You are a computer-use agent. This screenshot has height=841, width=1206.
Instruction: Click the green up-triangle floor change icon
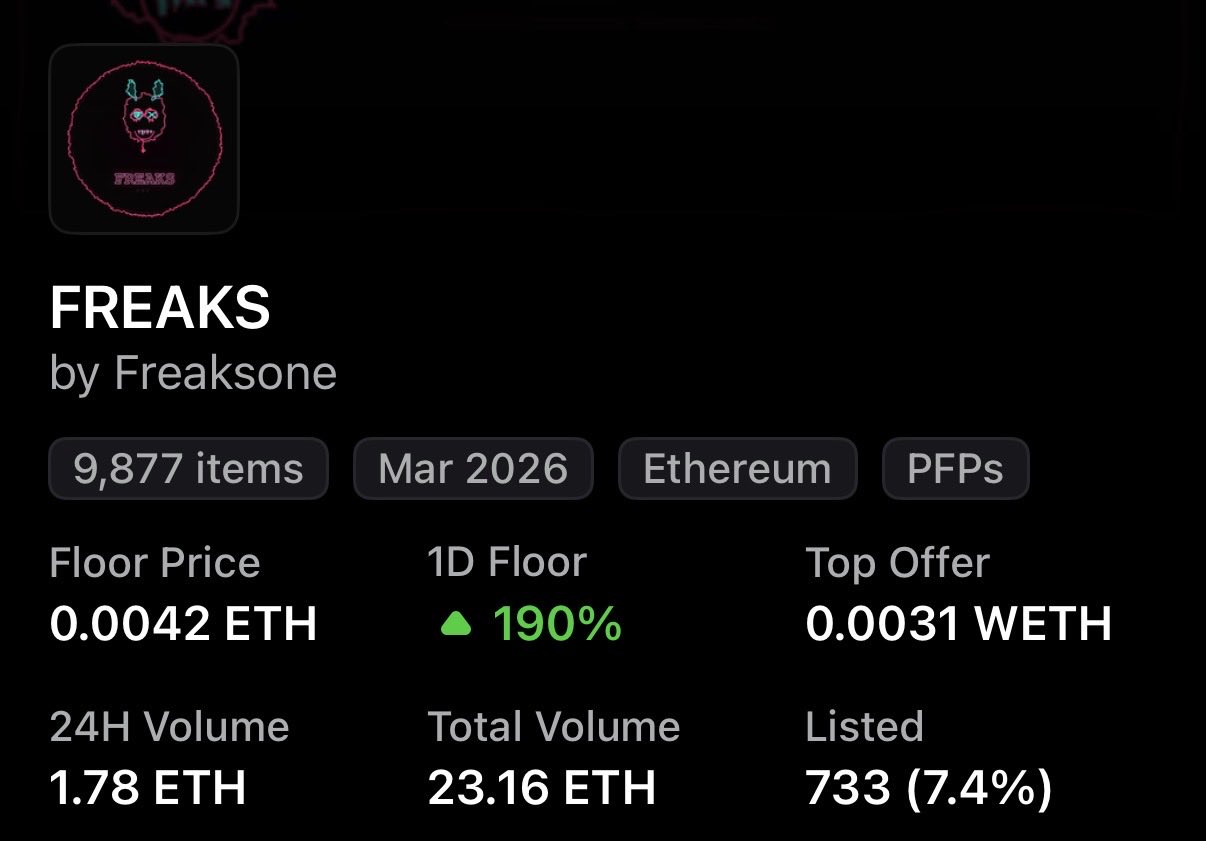pyautogui.click(x=456, y=626)
